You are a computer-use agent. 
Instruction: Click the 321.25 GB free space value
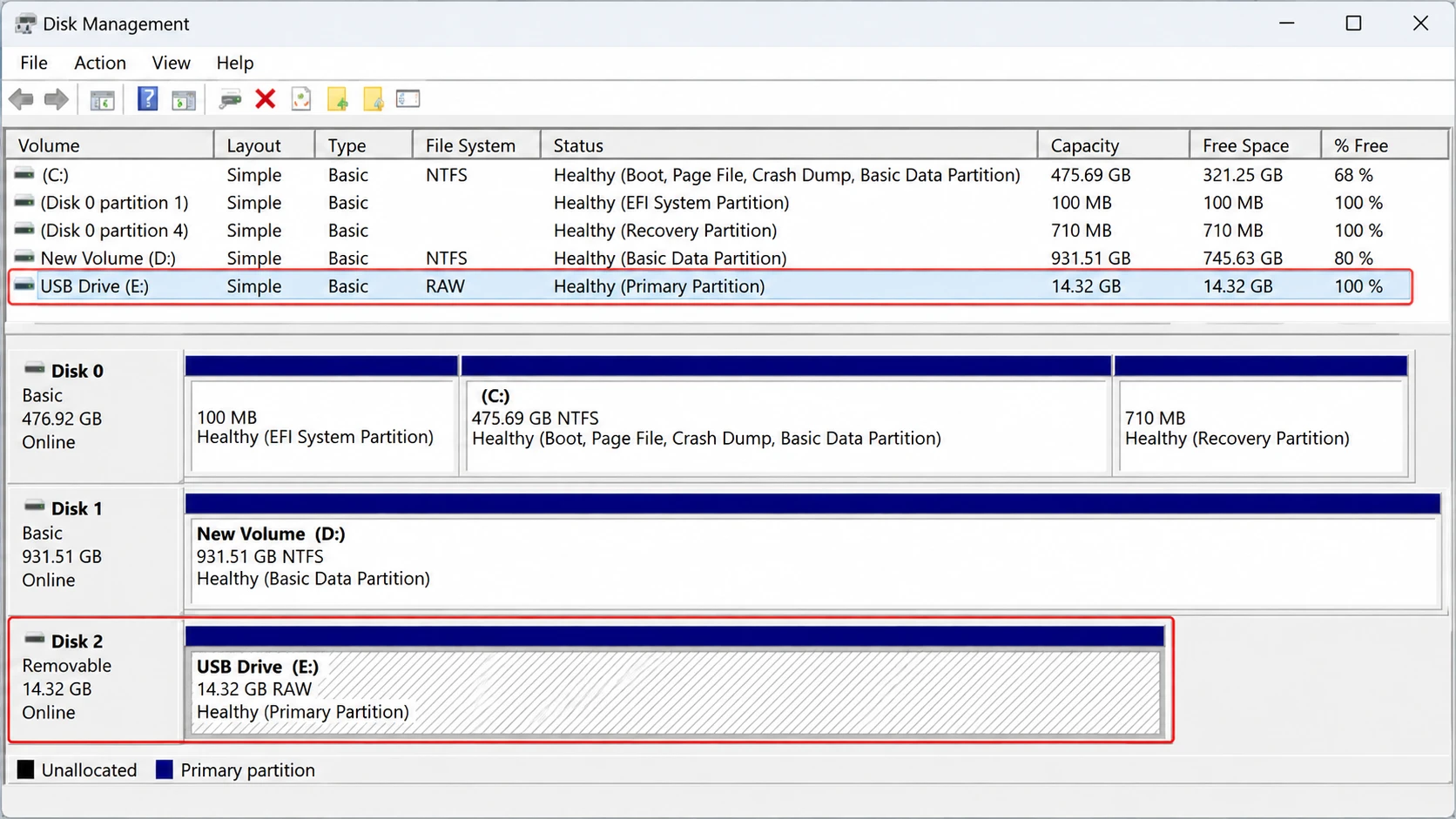[1243, 175]
